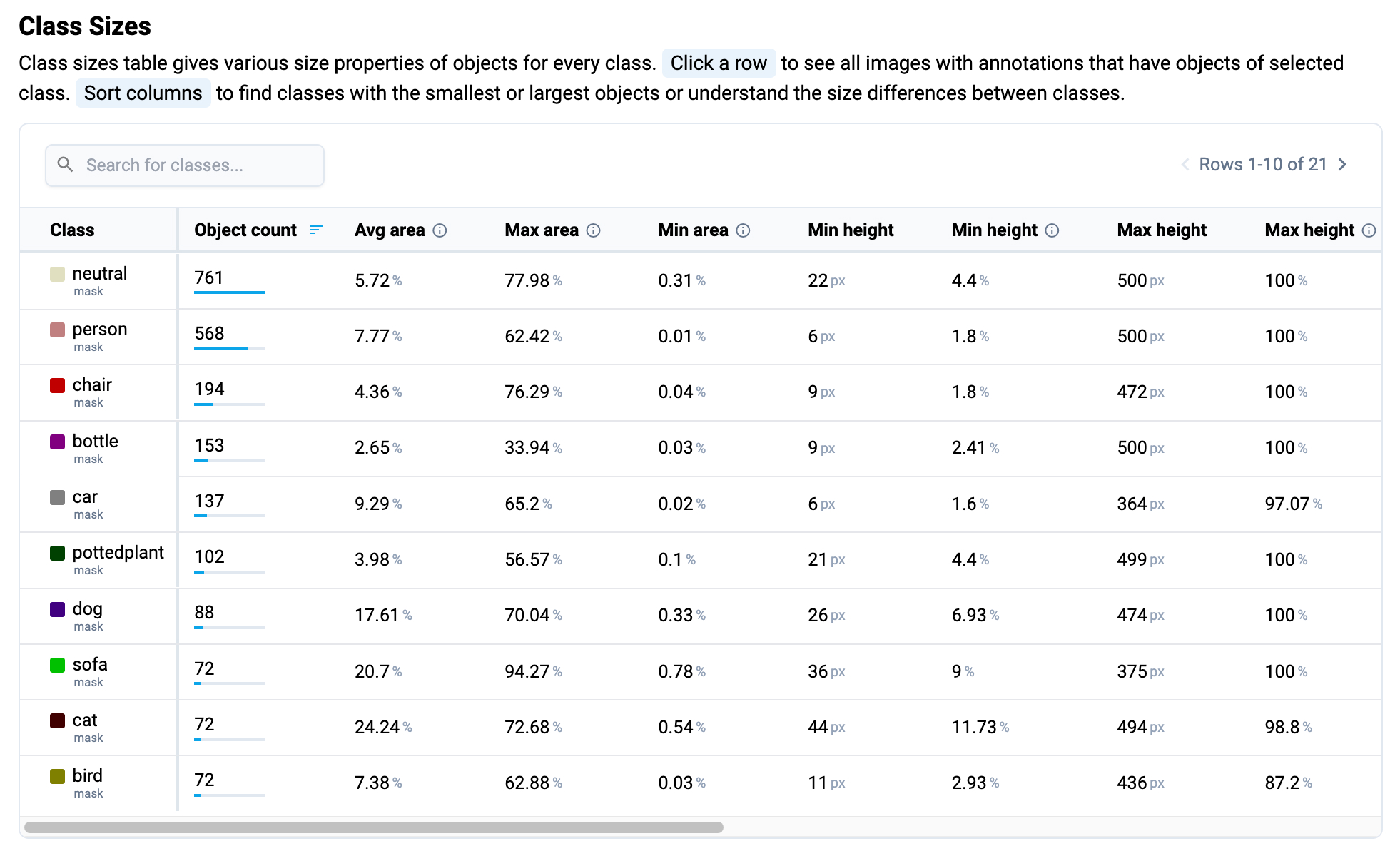Click the Max area info icon

click(x=594, y=230)
